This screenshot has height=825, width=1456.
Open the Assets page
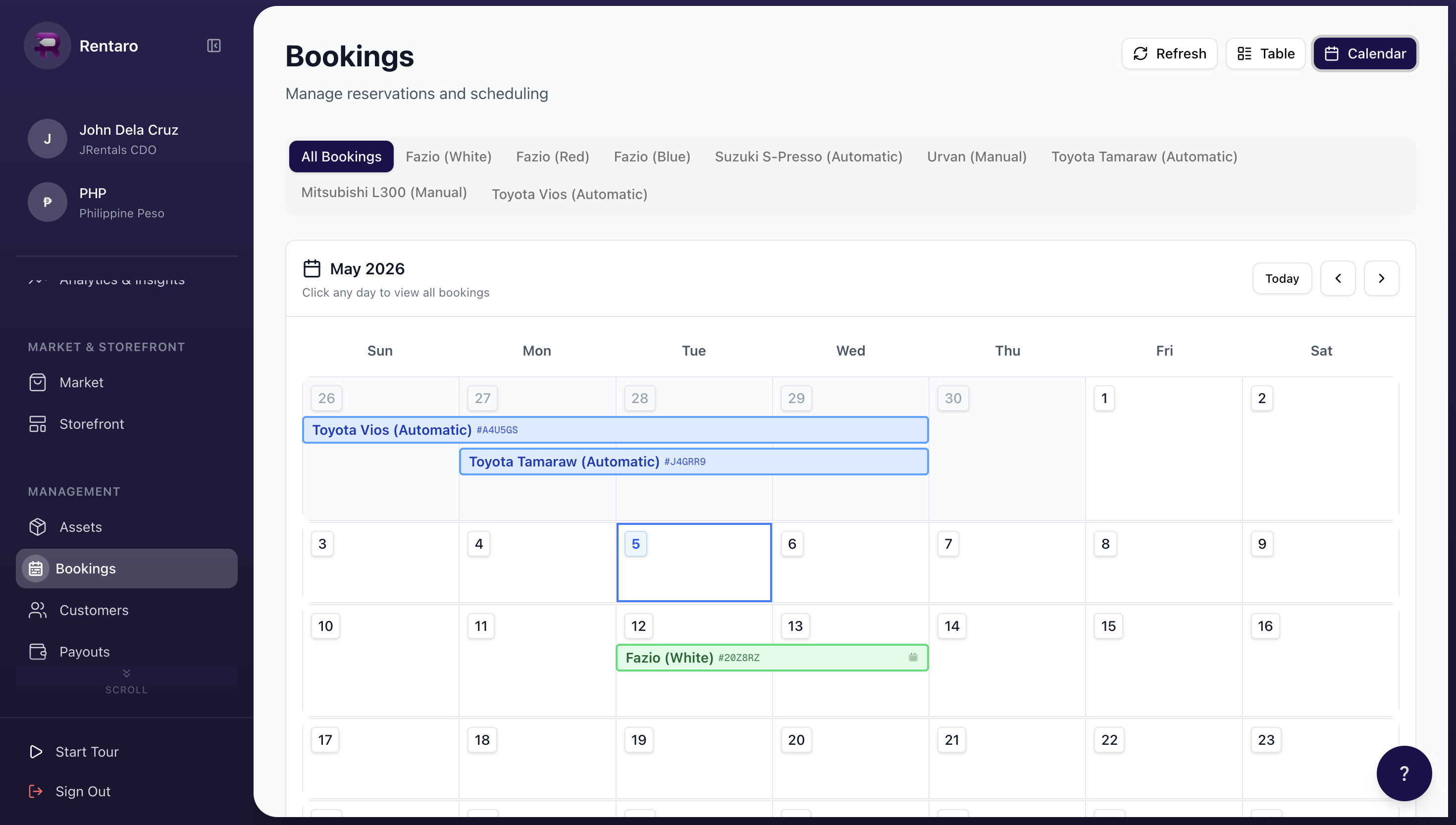(80, 527)
